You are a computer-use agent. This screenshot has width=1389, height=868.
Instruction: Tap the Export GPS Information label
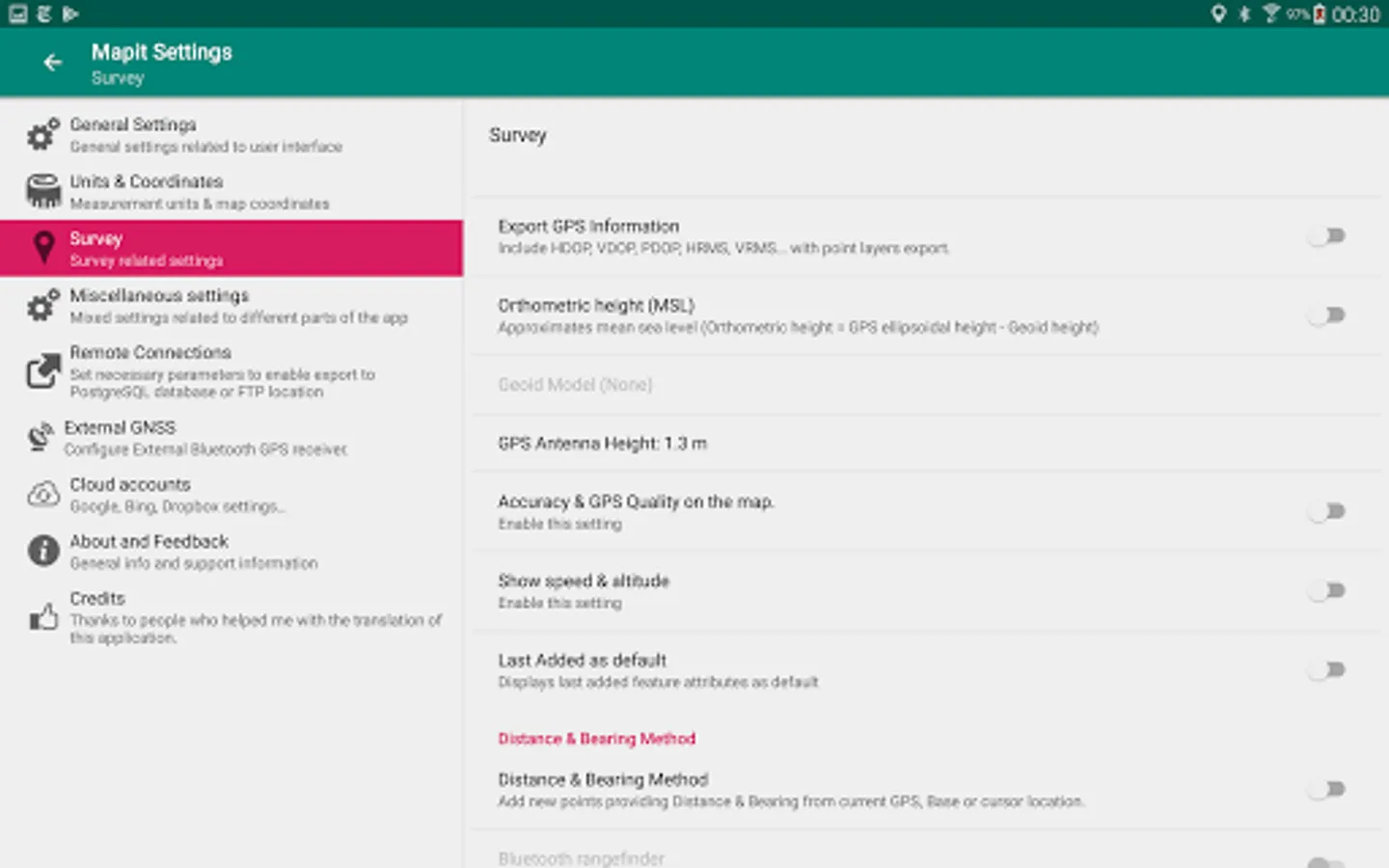click(x=588, y=227)
